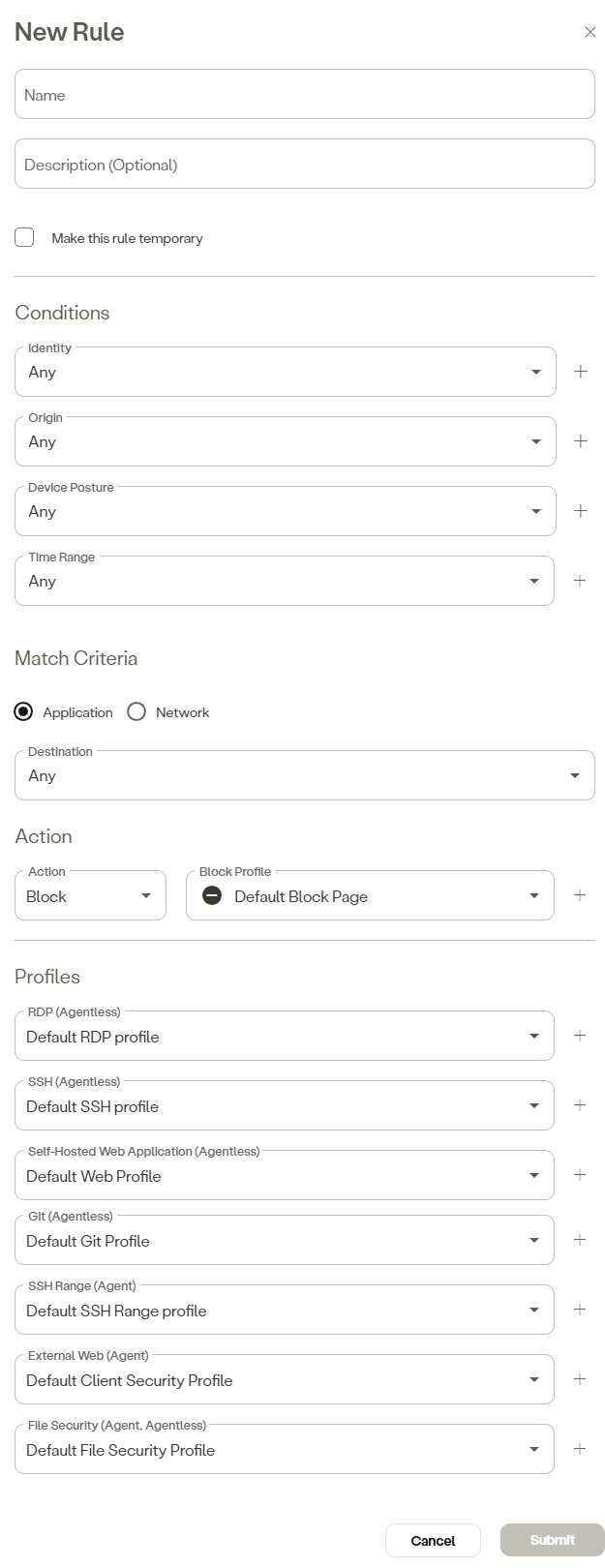The width and height of the screenshot is (605, 1568).
Task: Click the plus icon beside Origin
Action: coord(581,441)
